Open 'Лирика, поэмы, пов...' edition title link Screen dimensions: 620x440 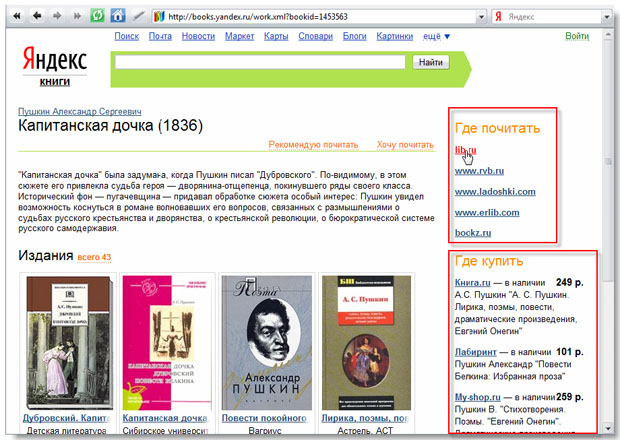(x=365, y=418)
